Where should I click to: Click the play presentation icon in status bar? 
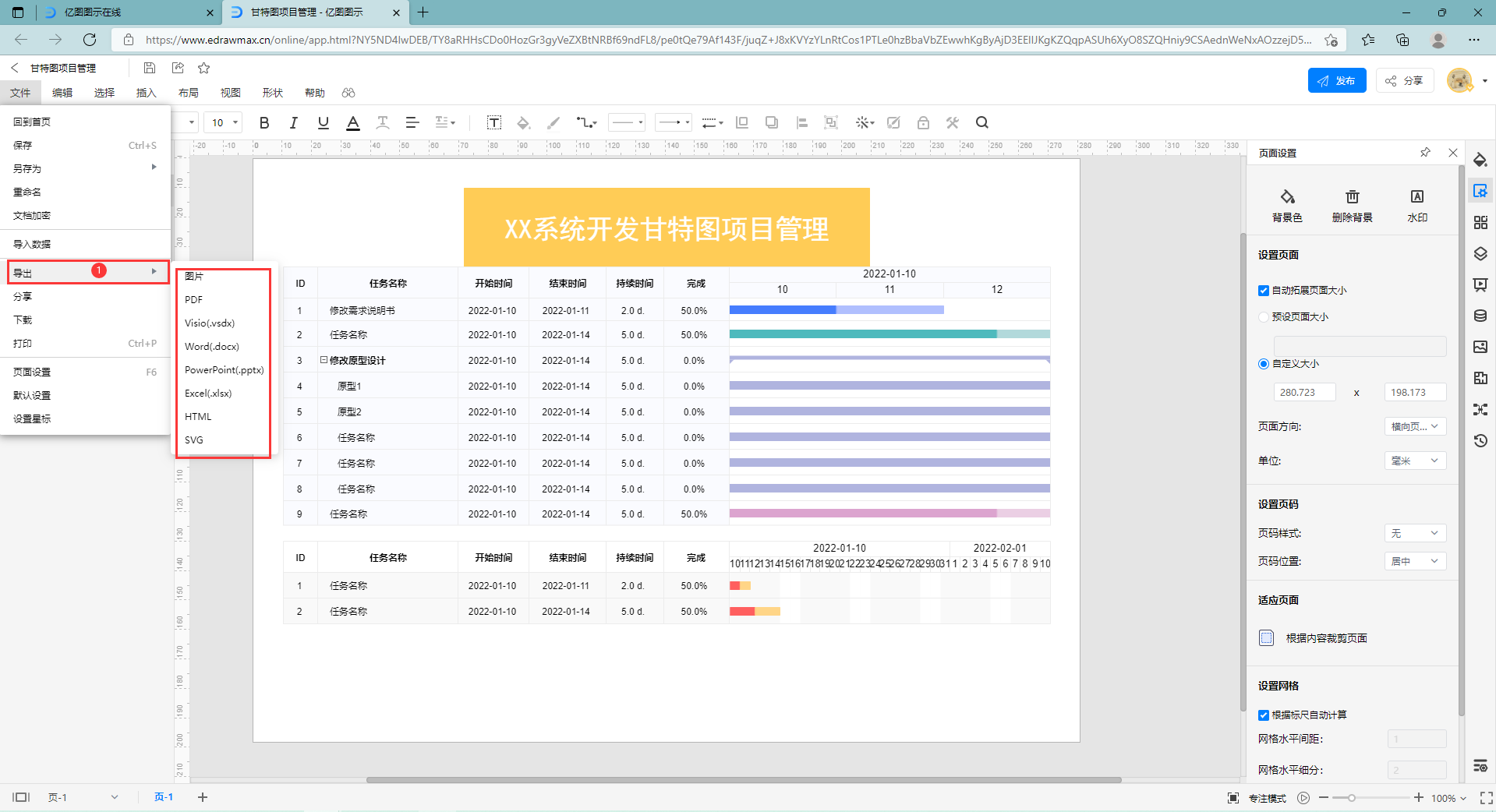tap(1303, 798)
